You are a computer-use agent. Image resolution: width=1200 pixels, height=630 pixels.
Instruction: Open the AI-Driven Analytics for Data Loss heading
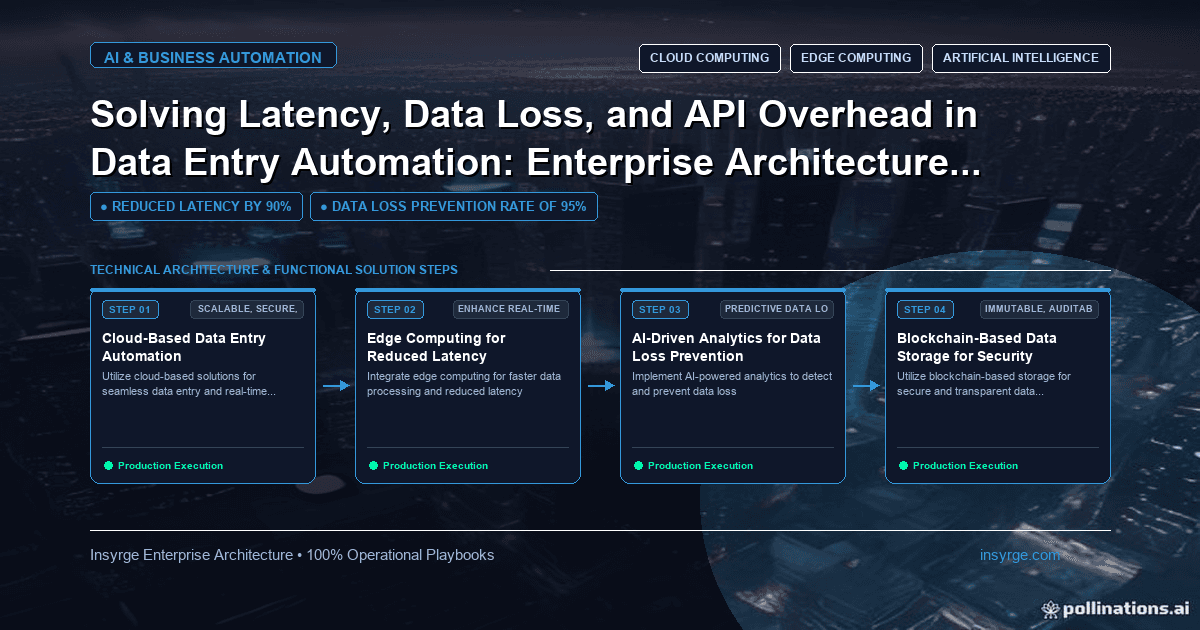pos(726,347)
